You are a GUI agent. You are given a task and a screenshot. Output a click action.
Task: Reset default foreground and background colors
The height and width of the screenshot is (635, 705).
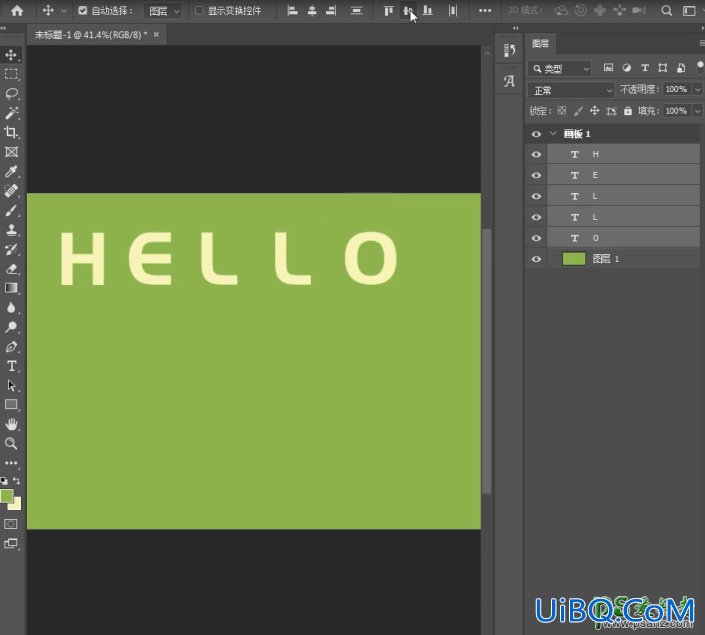[4, 481]
